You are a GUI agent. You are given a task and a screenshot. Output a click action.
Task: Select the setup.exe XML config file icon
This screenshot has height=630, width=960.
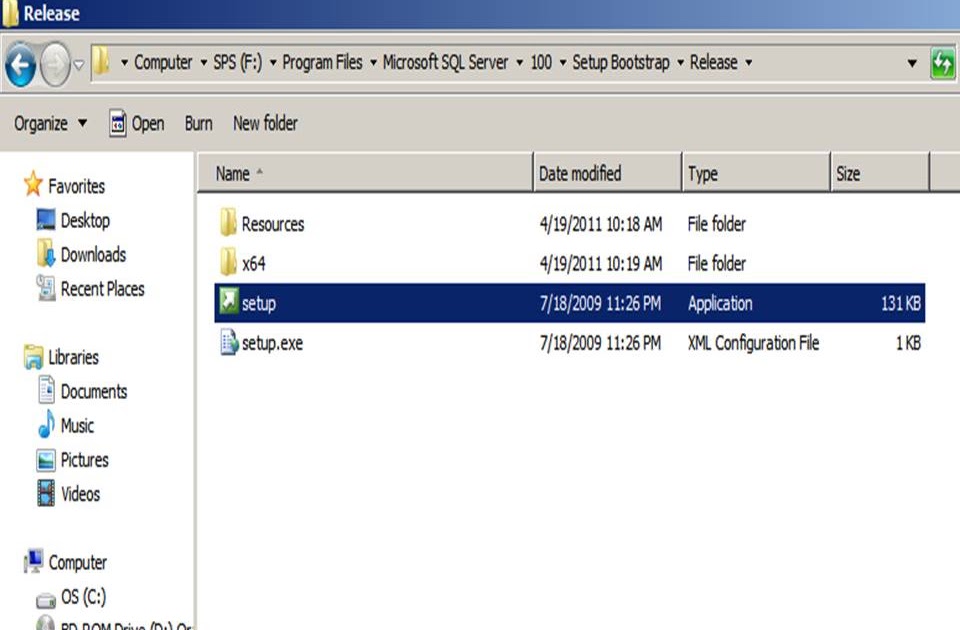tap(229, 342)
